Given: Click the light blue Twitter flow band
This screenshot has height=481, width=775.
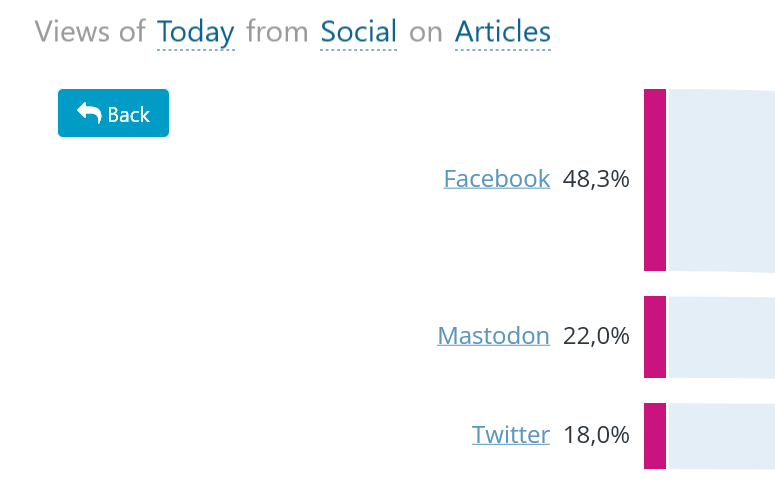Looking at the screenshot, I should coord(720,436).
